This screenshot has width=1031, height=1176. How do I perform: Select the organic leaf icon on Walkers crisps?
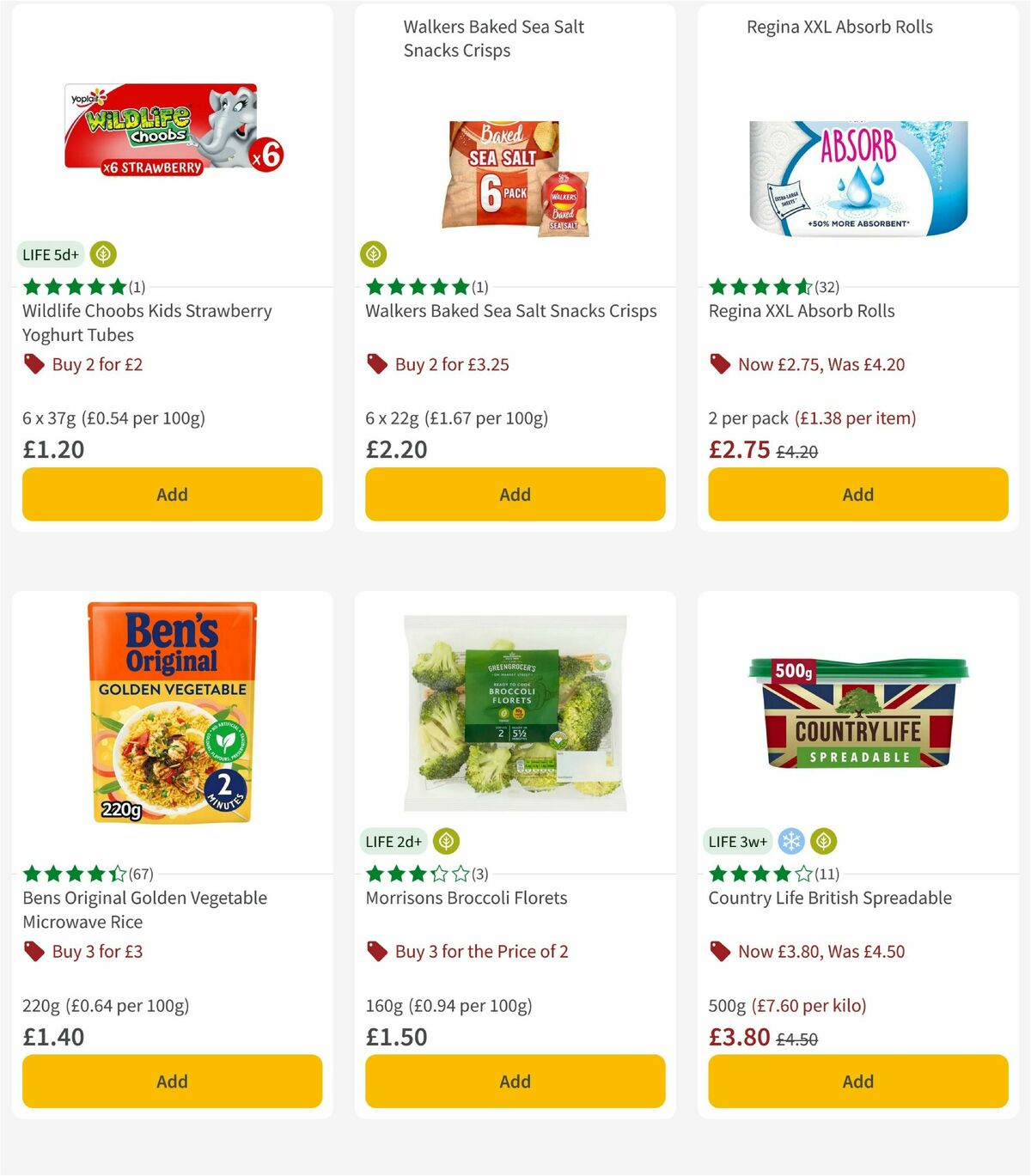(373, 254)
